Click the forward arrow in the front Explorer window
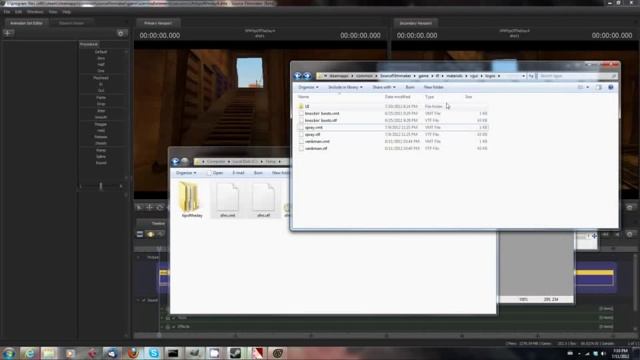Image resolution: width=640 pixels, height=360 pixels. pyautogui.click(x=307, y=76)
